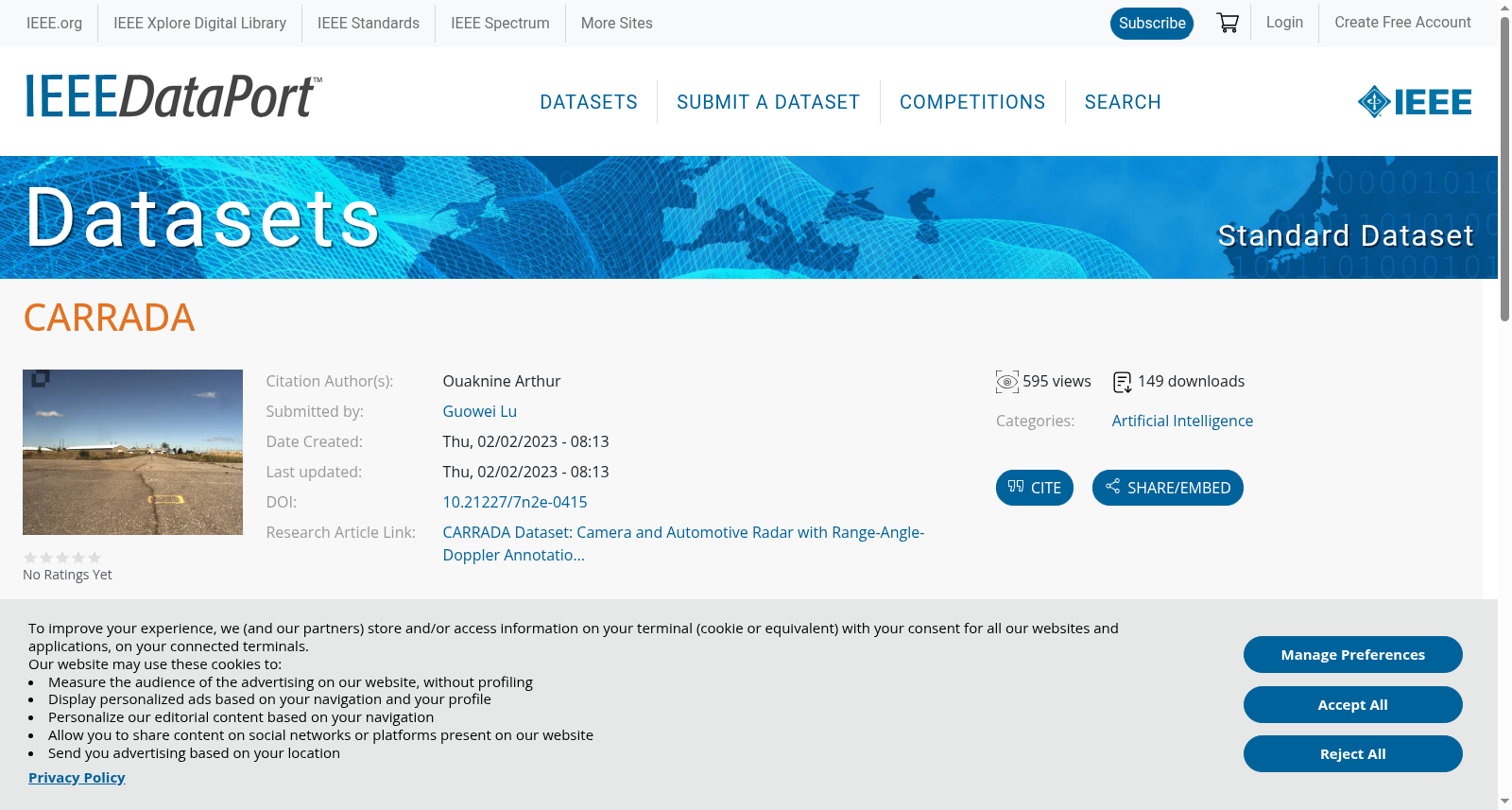The height and width of the screenshot is (810, 1512).
Task: Open IEEE Xplore Digital Library
Action: pos(199,23)
